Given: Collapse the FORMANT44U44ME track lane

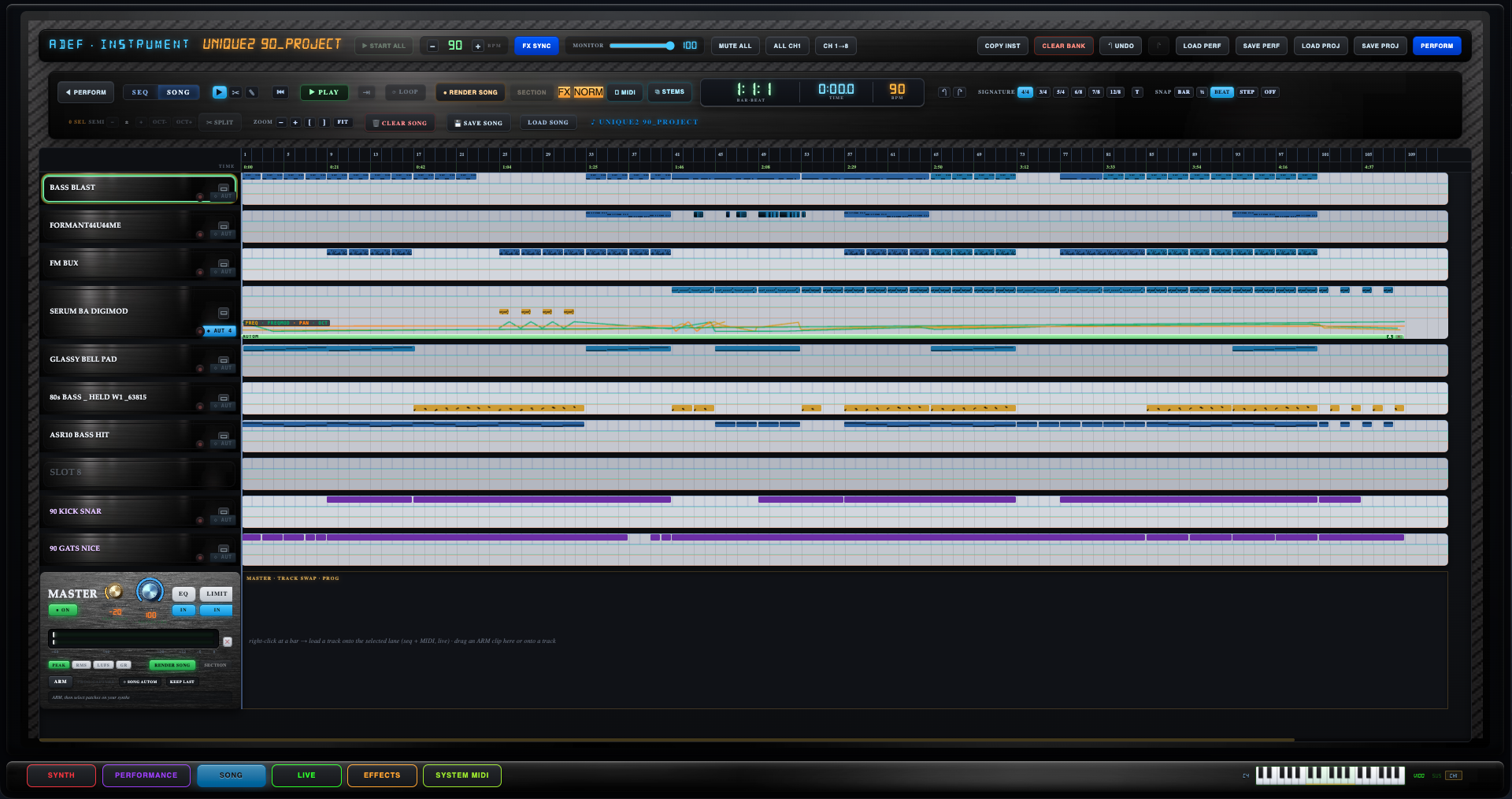Looking at the screenshot, I should pos(224,226).
